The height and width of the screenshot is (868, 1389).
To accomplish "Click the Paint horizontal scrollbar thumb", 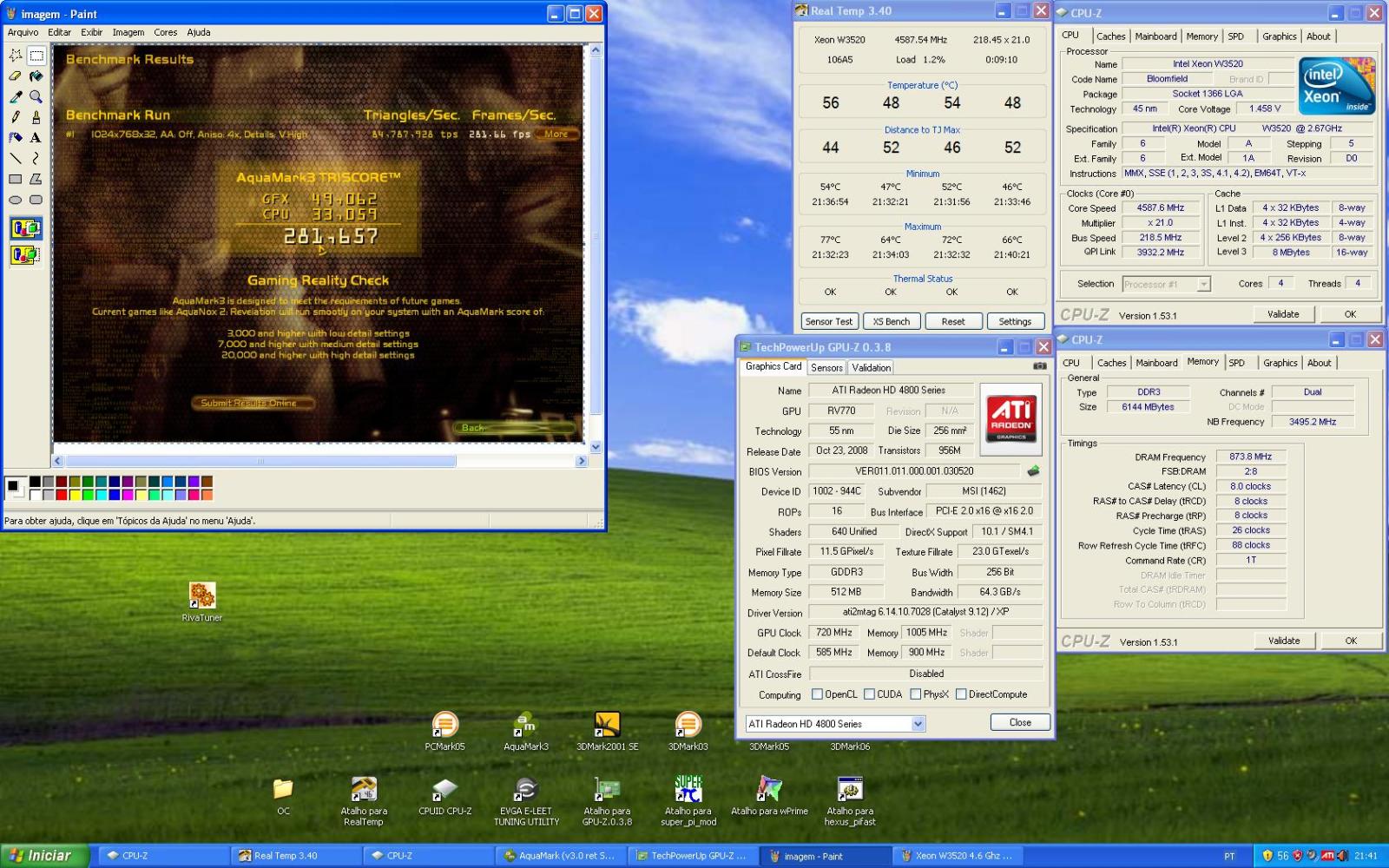I will coord(260,461).
